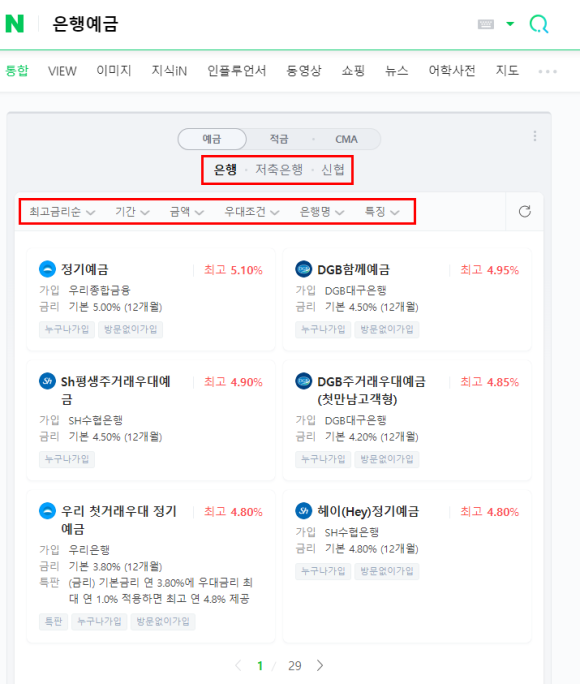Click the green search magnifier icon
Image resolution: width=580 pixels, height=684 pixels.
pos(539,24)
